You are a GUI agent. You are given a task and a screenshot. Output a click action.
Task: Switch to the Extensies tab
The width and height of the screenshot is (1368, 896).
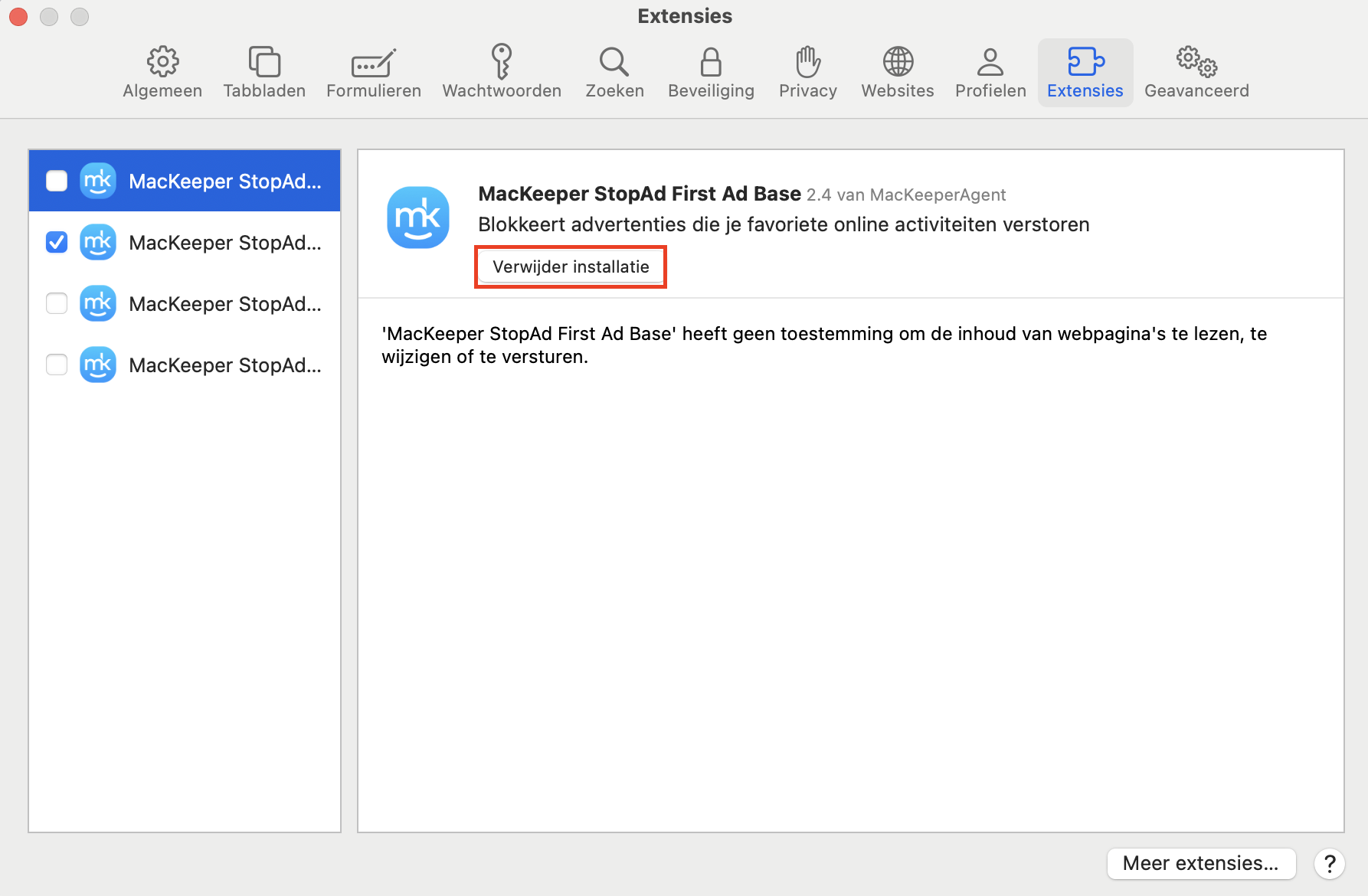[x=1085, y=72]
